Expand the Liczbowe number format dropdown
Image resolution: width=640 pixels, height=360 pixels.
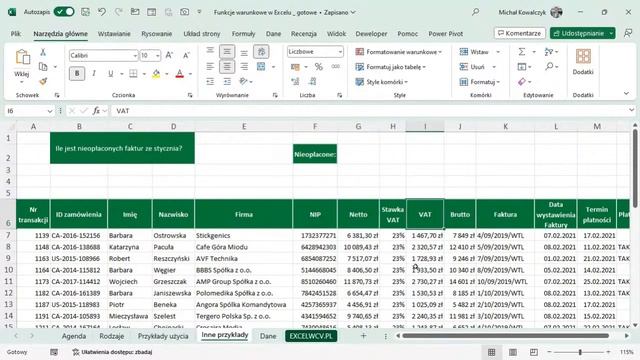(x=315, y=52)
